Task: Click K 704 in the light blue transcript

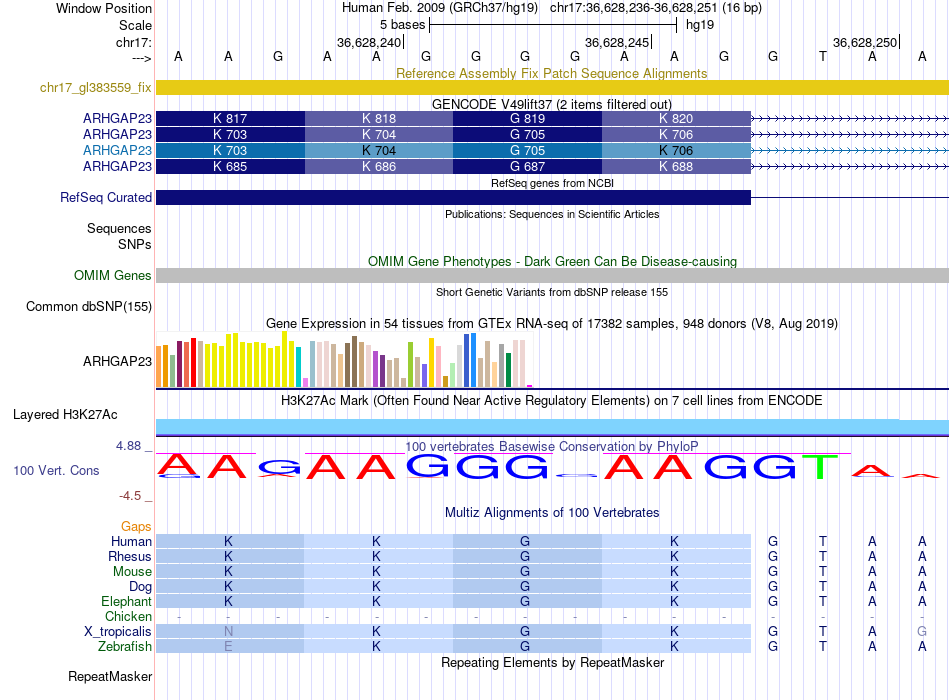Action: point(379,150)
